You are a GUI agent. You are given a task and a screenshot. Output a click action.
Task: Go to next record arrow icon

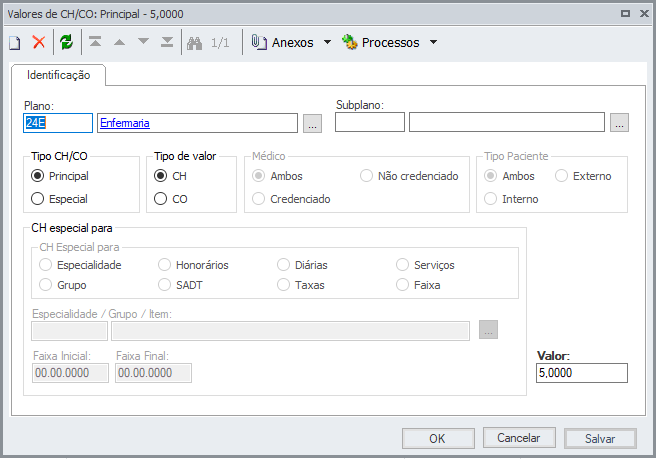[143, 43]
